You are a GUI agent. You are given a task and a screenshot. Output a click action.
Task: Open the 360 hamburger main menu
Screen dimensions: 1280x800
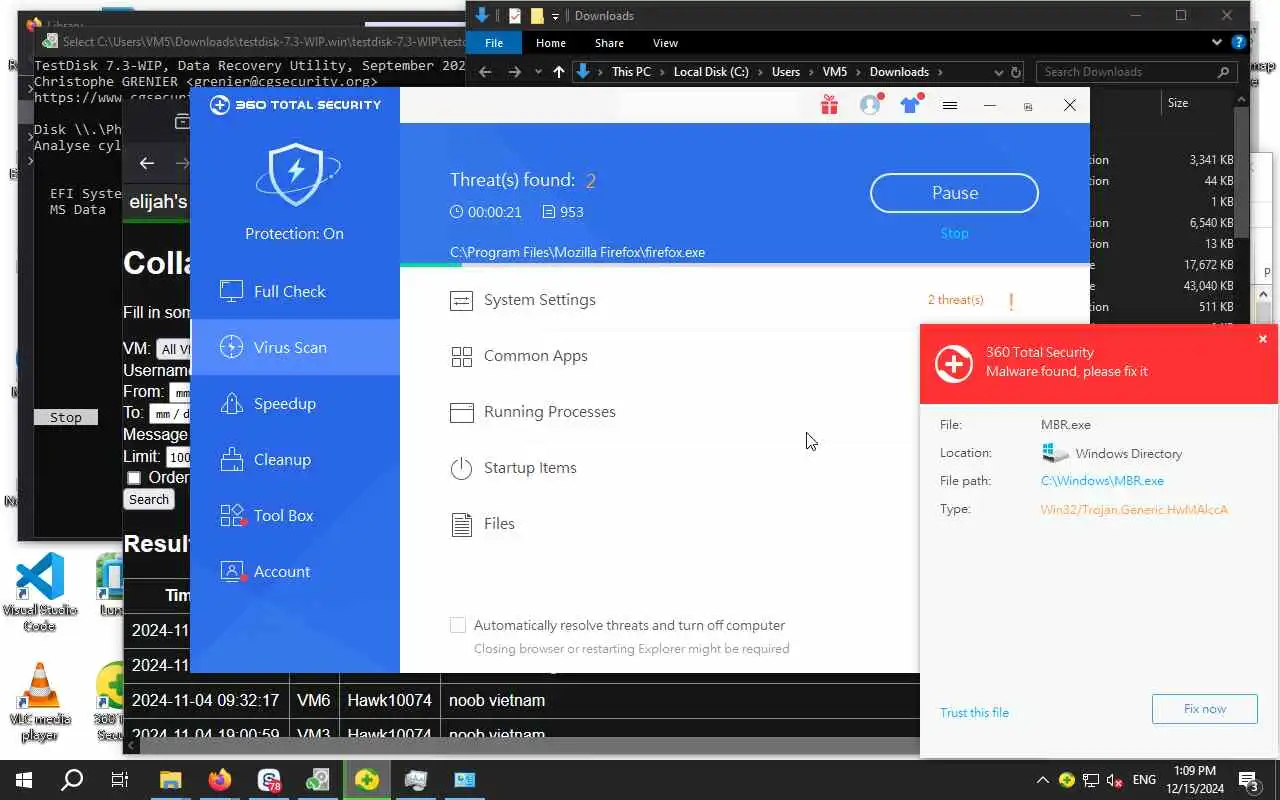(950, 105)
